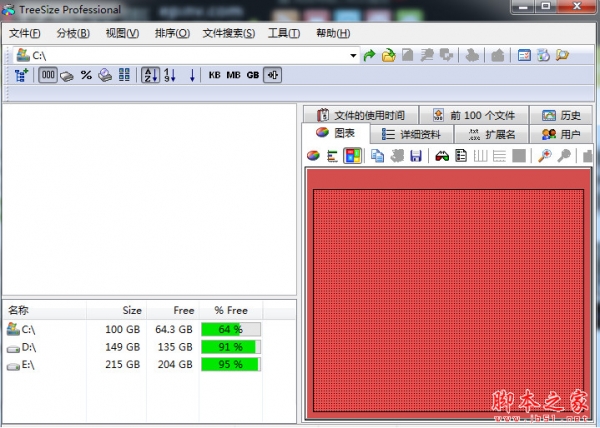This screenshot has height=428, width=600.
Task: Switch to the 图表 tab
Action: click(x=336, y=133)
